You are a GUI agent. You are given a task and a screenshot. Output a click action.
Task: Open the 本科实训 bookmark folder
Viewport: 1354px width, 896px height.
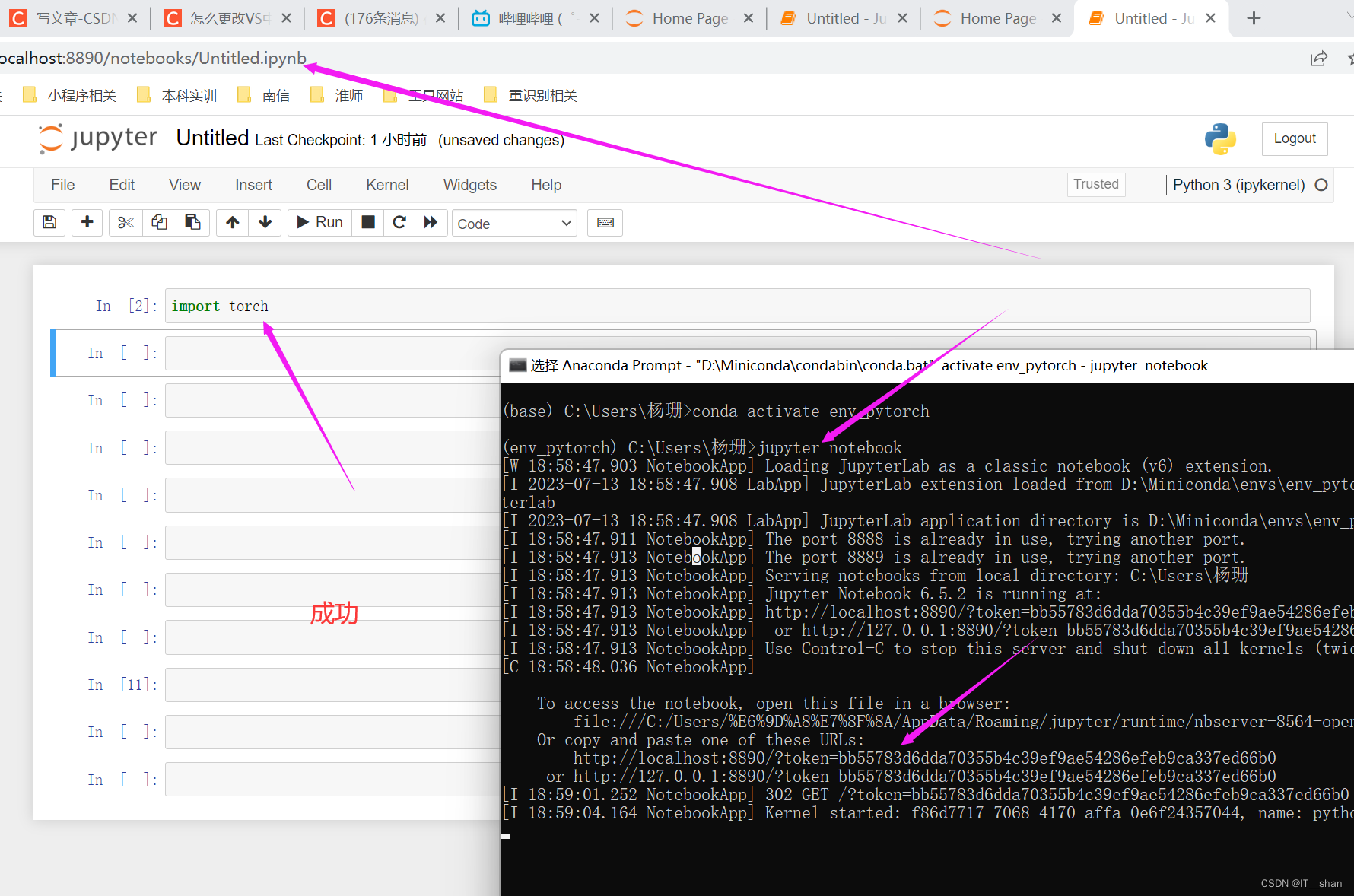pos(177,95)
